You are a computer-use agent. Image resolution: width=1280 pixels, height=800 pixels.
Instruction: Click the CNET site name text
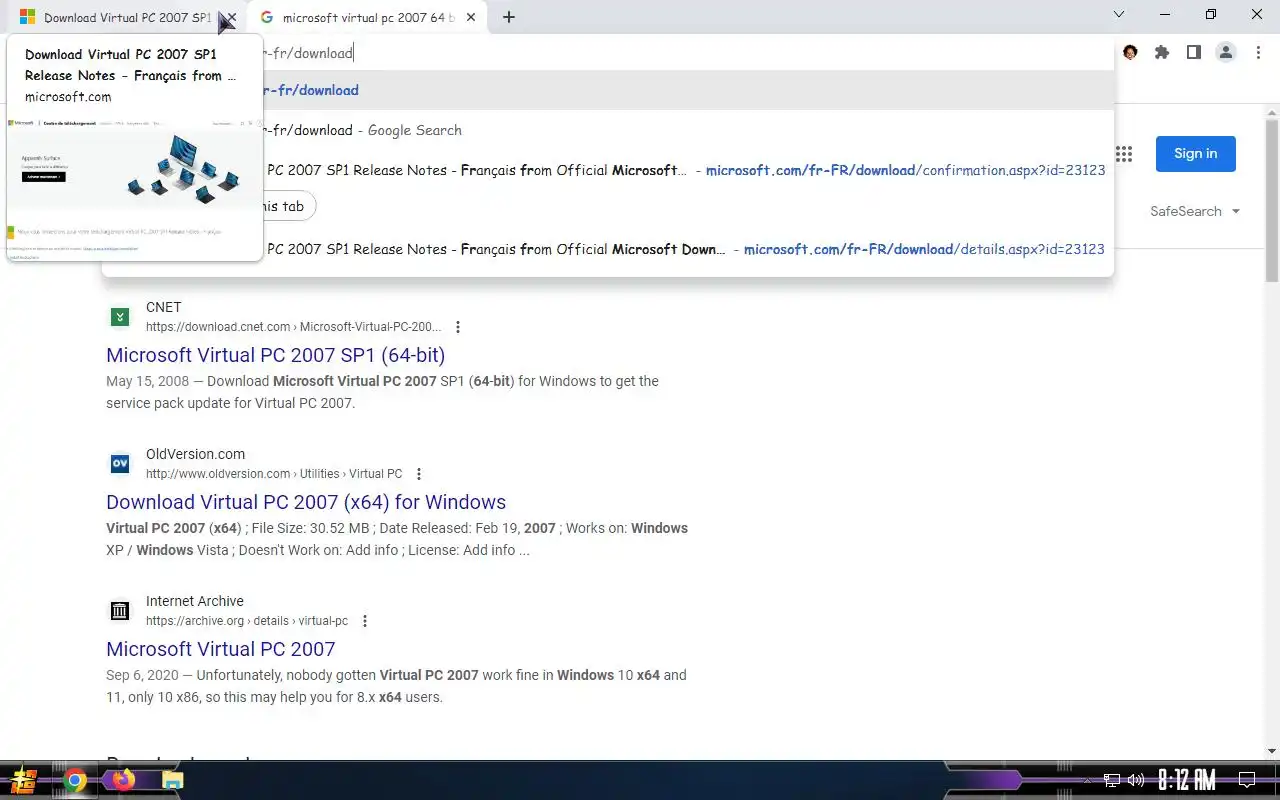coord(164,307)
